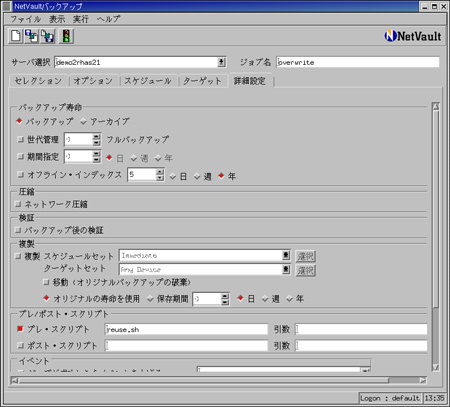
Task: Open the 実行 menu
Action: click(x=81, y=19)
